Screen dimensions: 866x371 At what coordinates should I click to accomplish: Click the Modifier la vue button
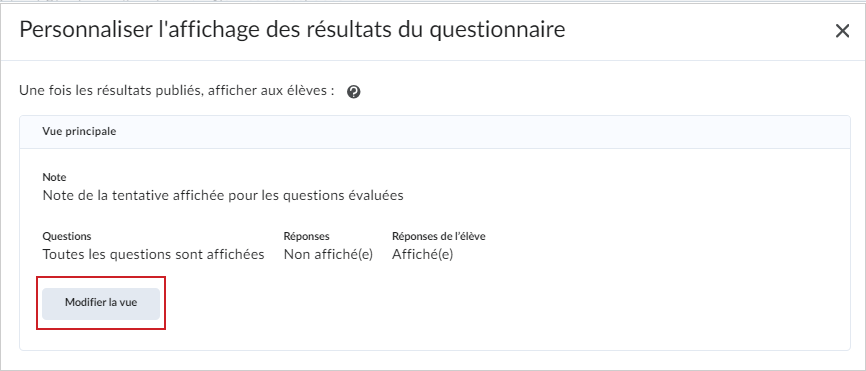[101, 303]
